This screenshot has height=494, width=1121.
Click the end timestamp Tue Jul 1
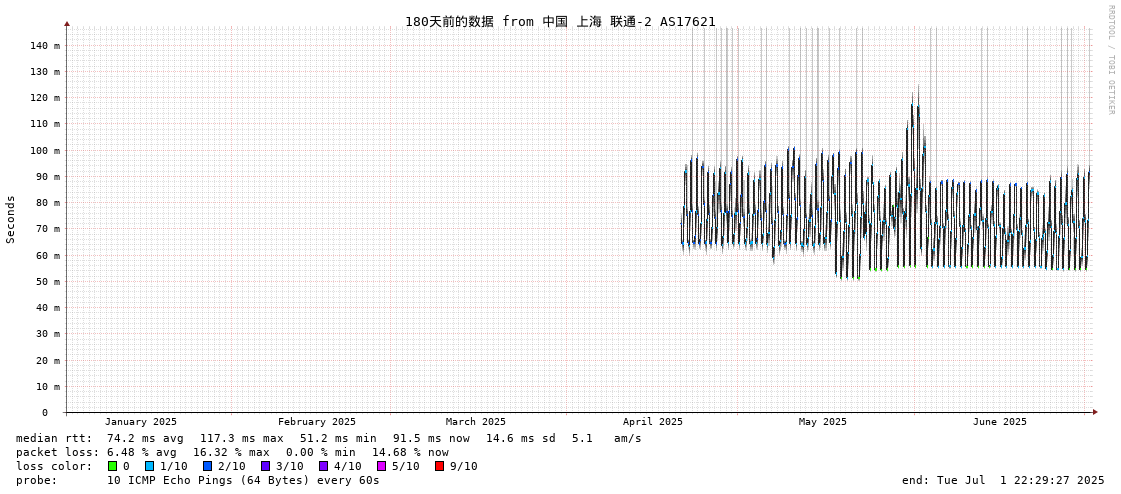1003,480
